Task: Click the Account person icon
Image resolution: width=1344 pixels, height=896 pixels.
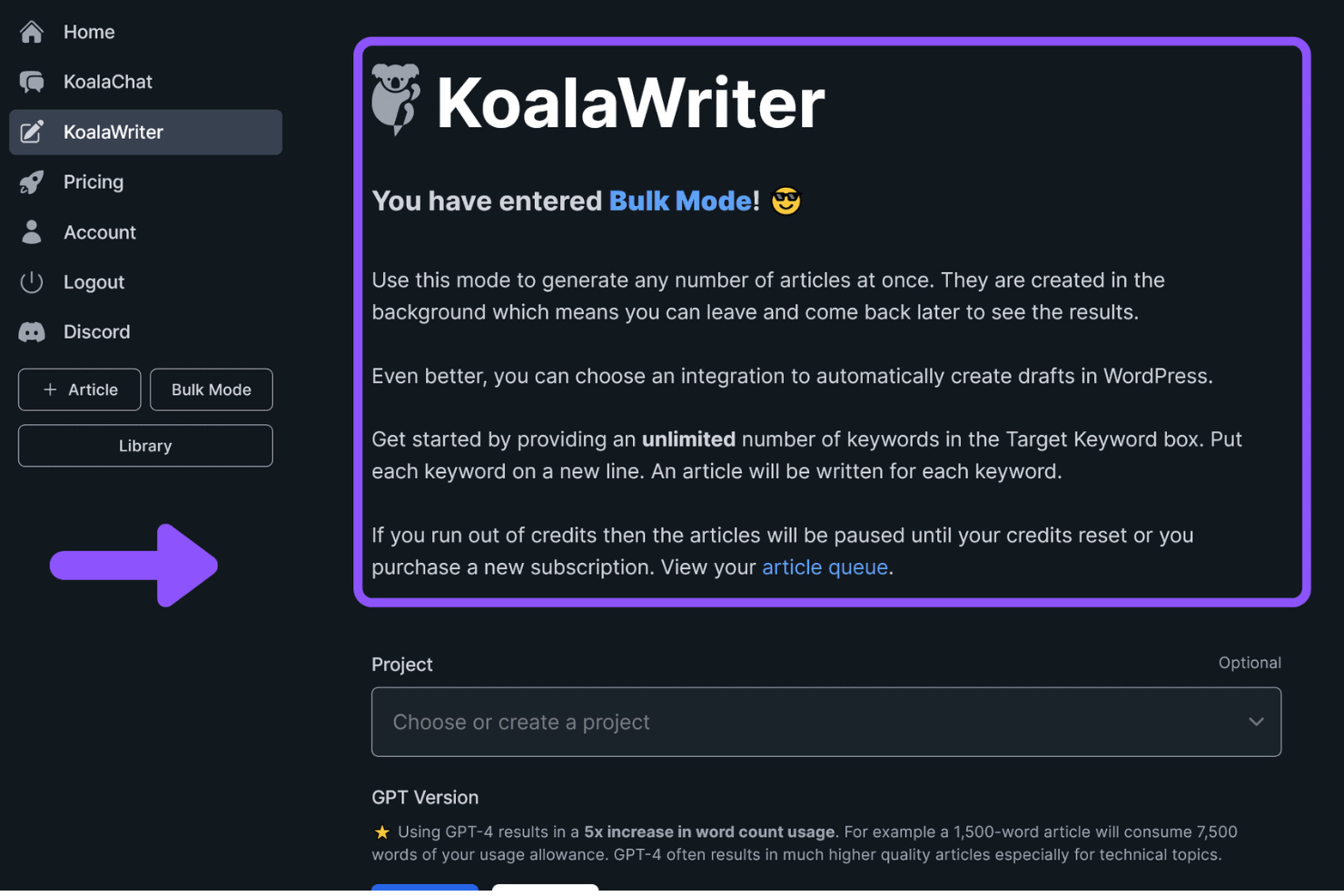Action: (31, 231)
